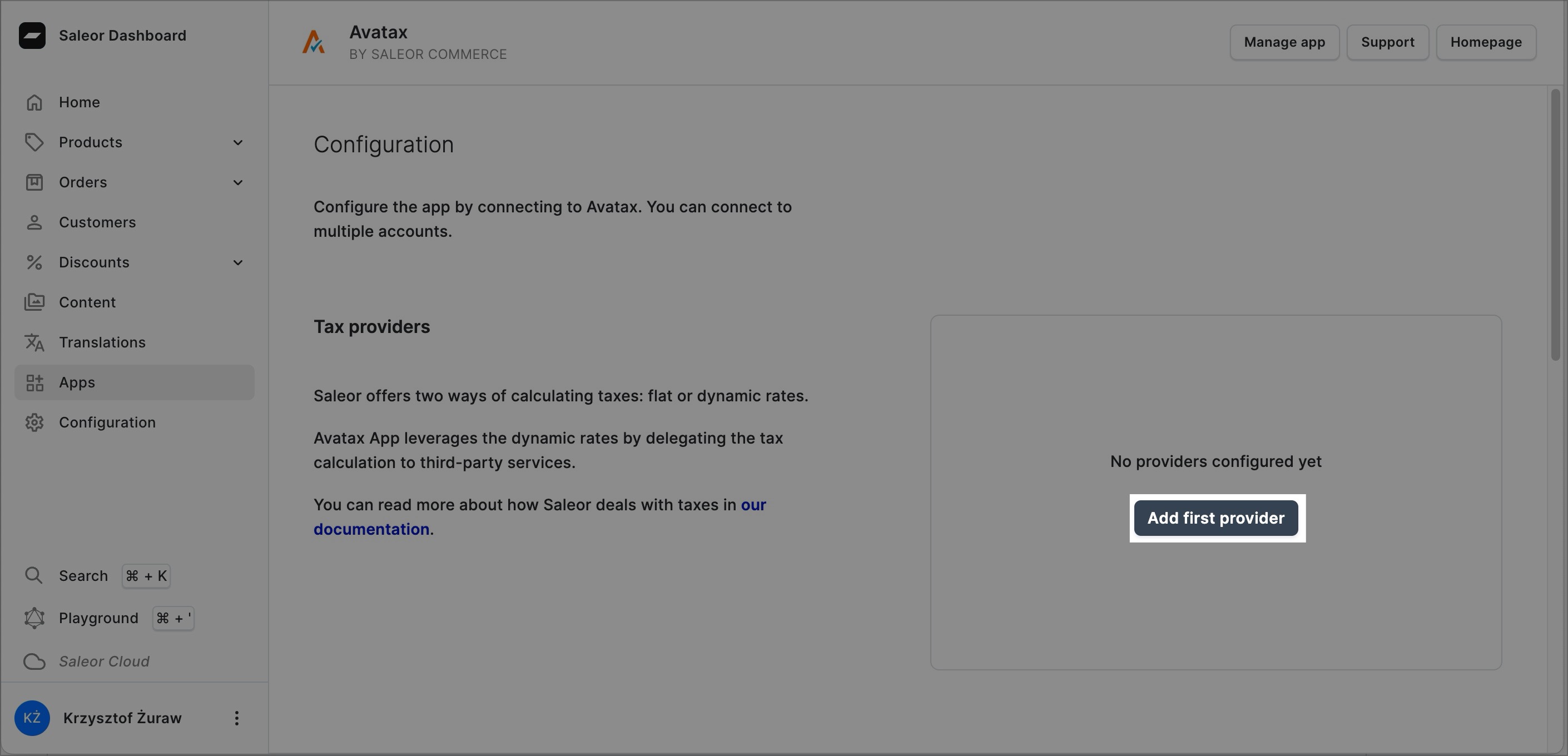Open Translations via the language icon
Image resolution: width=1568 pixels, height=756 pixels.
click(x=34, y=342)
